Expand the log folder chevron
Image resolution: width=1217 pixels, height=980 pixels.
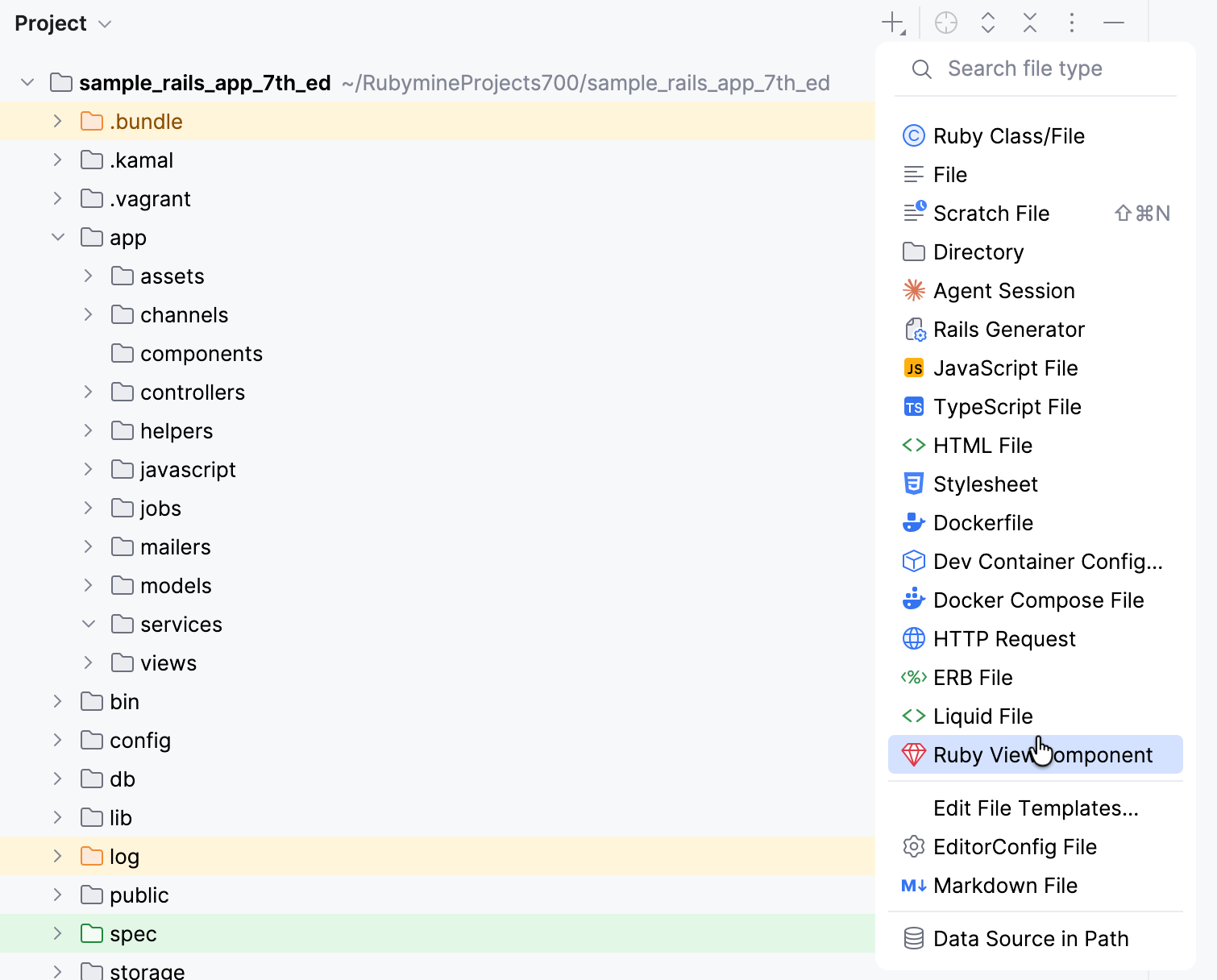[x=57, y=856]
